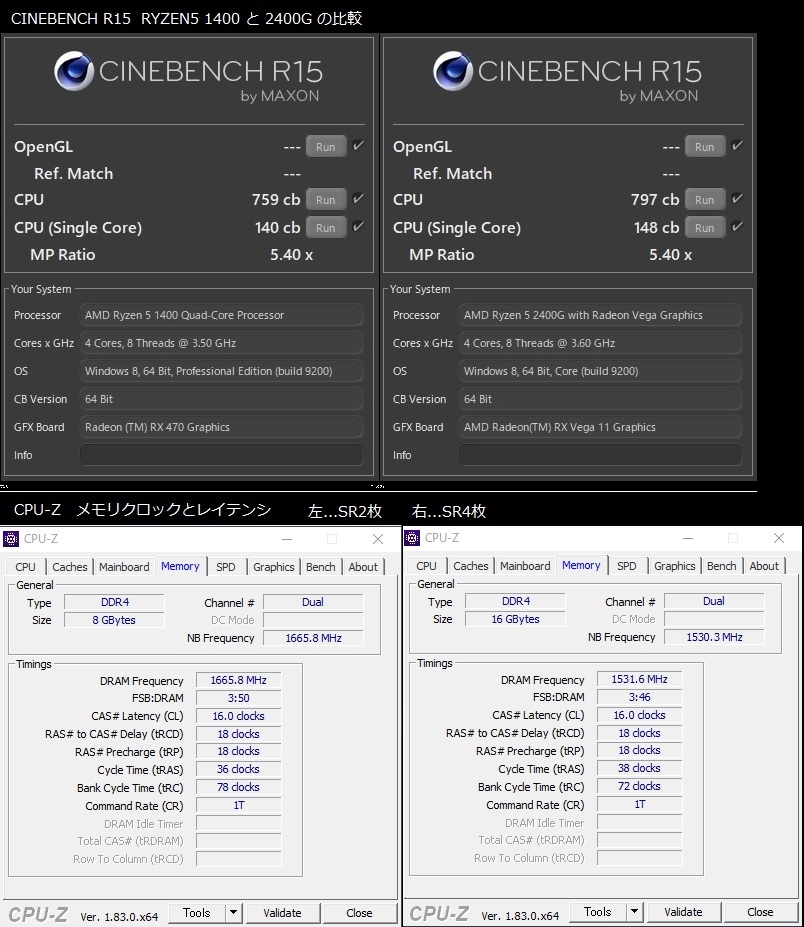Select Size value 8 GBytes
Image resolution: width=804 pixels, height=927 pixels.
[114, 620]
